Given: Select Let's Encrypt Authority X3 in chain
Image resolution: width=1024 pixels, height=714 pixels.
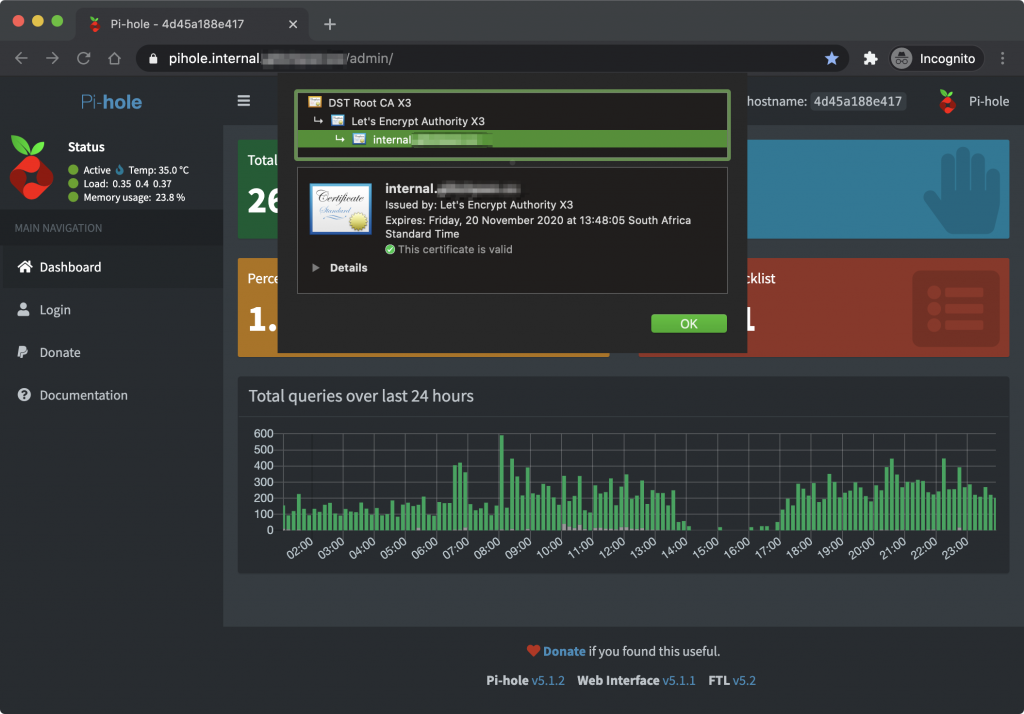Looking at the screenshot, I should 417,121.
